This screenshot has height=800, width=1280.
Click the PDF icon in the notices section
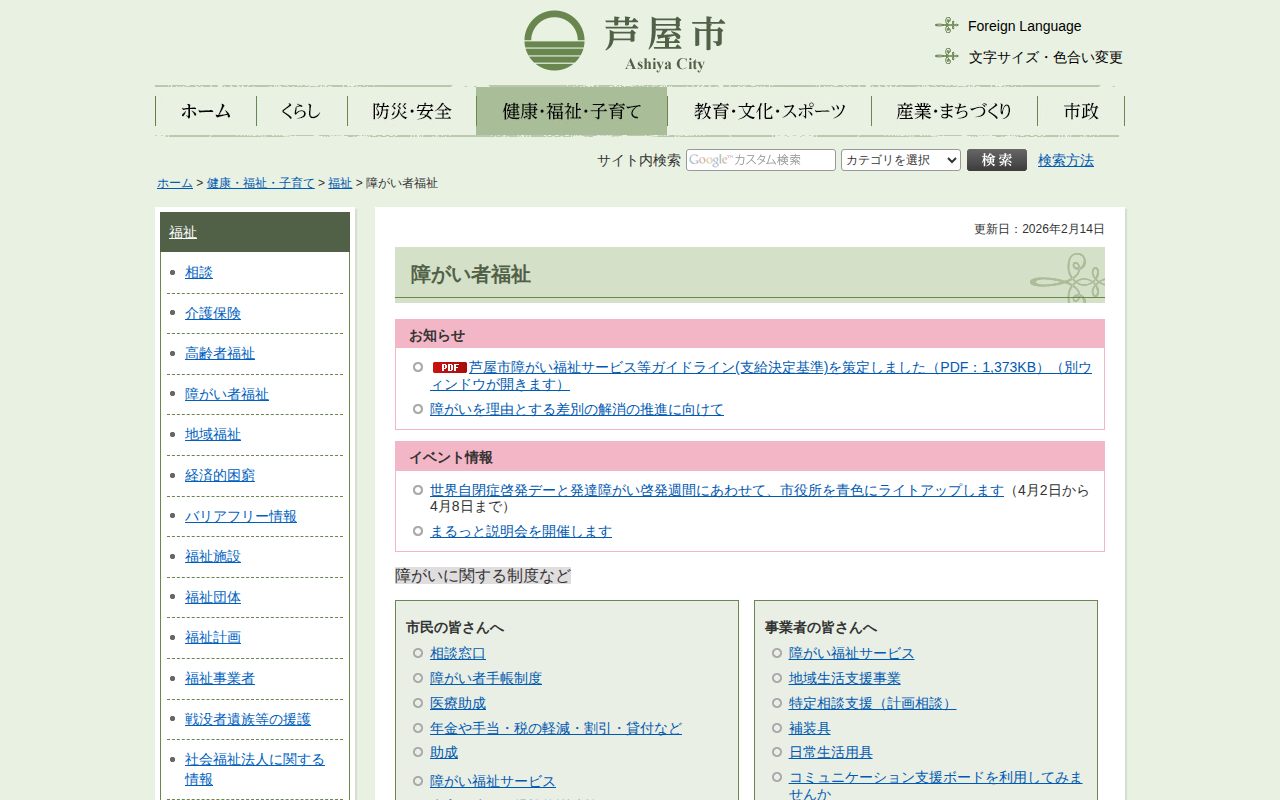point(449,367)
